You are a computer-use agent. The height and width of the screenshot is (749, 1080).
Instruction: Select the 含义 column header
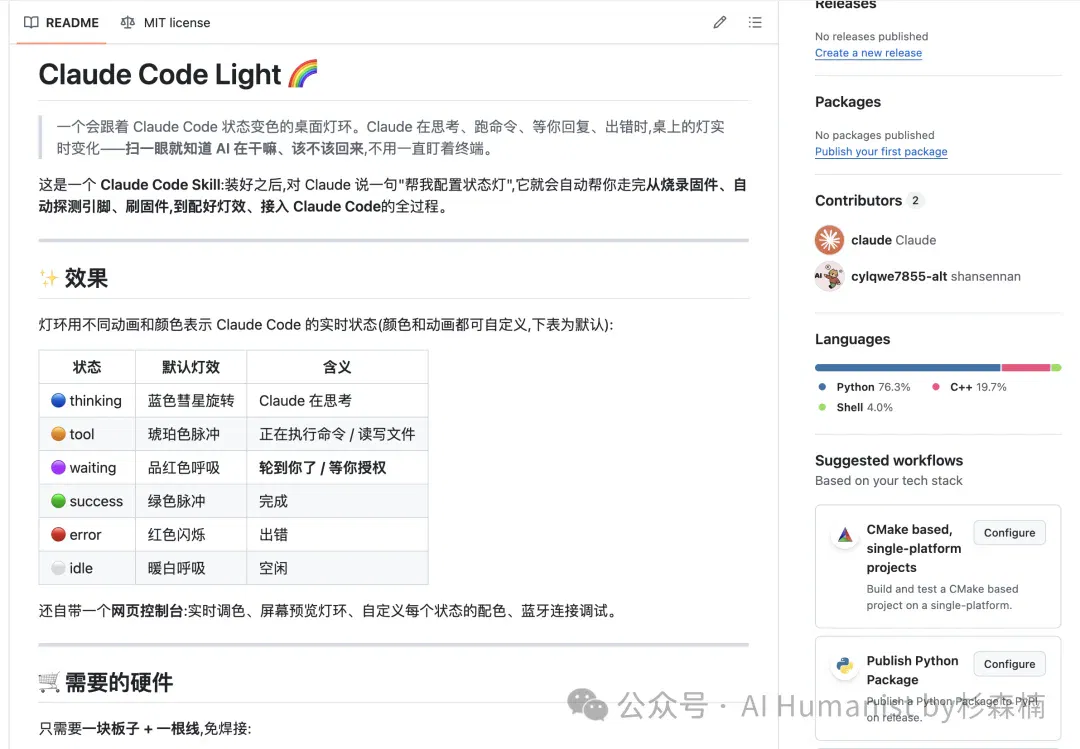[338, 367]
